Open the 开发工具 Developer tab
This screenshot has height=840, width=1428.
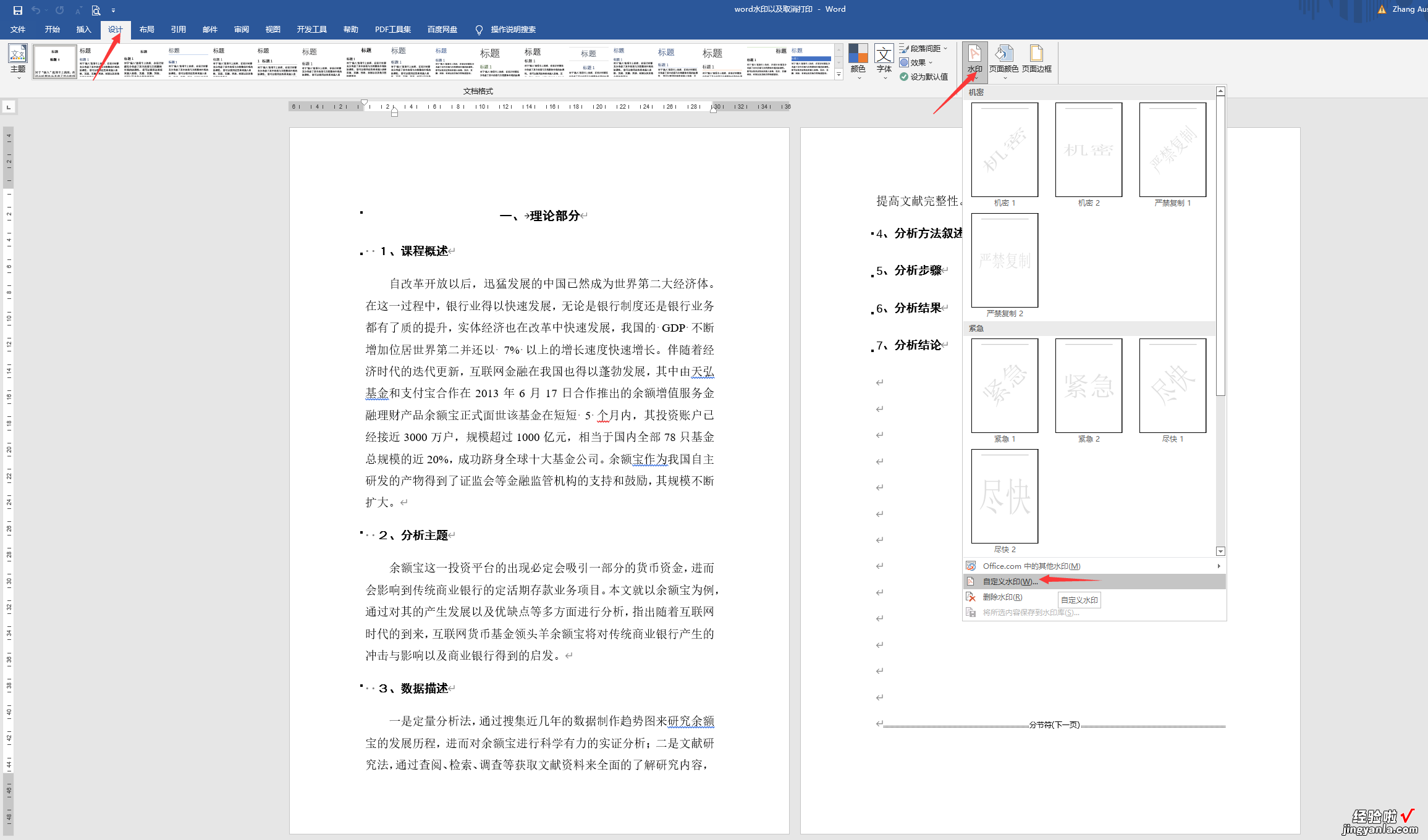(311, 30)
